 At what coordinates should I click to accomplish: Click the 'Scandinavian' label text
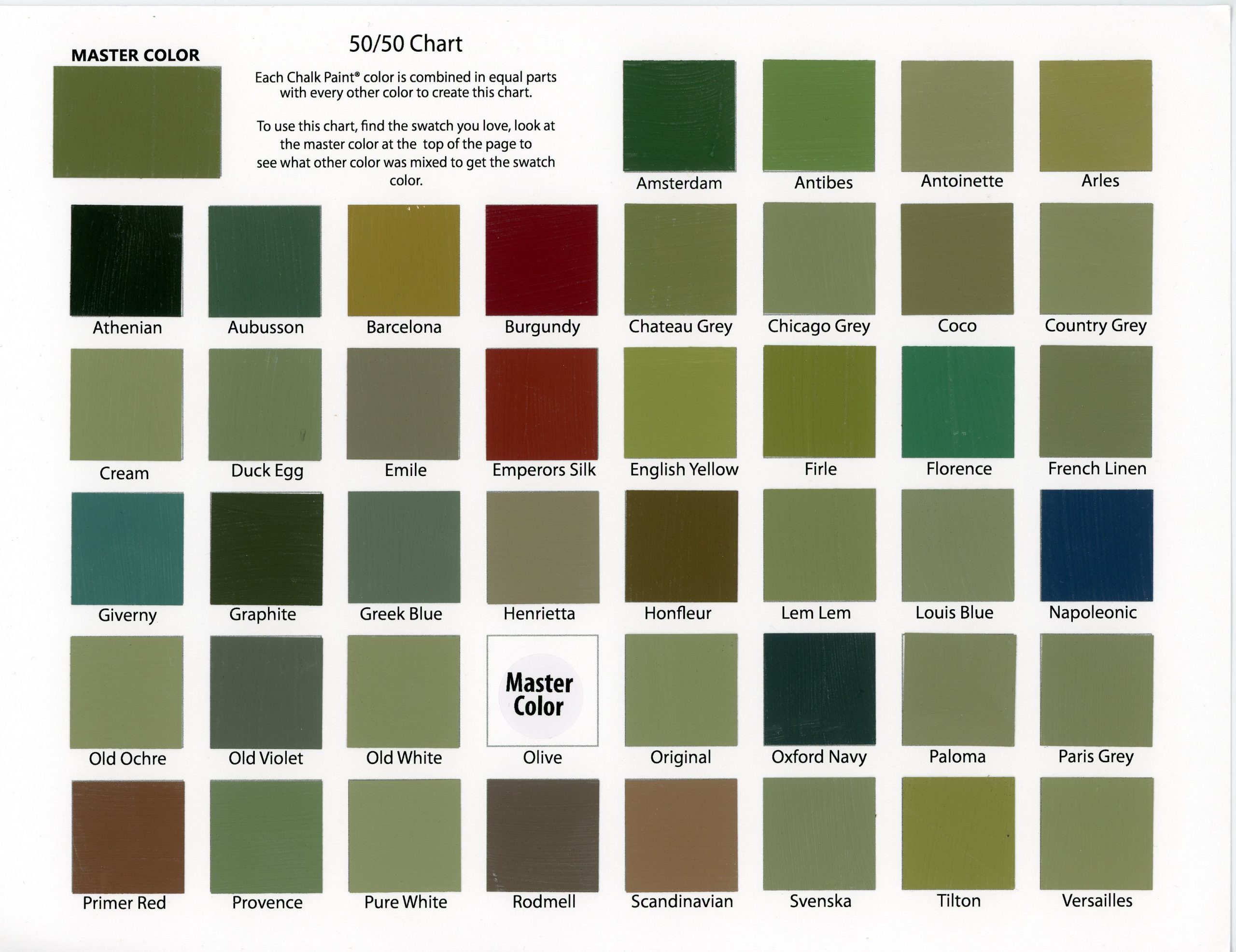(682, 901)
